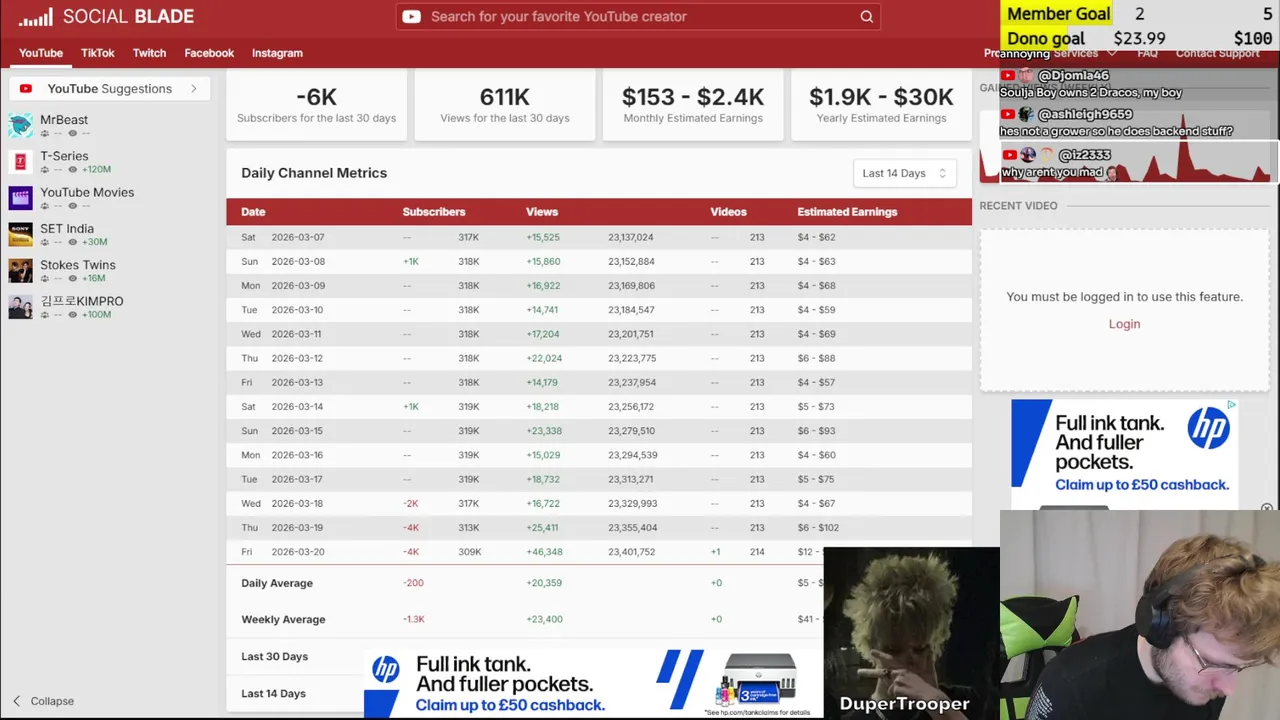This screenshot has width=1280, height=720.
Task: Click the HP logo in sidebar ad
Action: coord(1208,429)
